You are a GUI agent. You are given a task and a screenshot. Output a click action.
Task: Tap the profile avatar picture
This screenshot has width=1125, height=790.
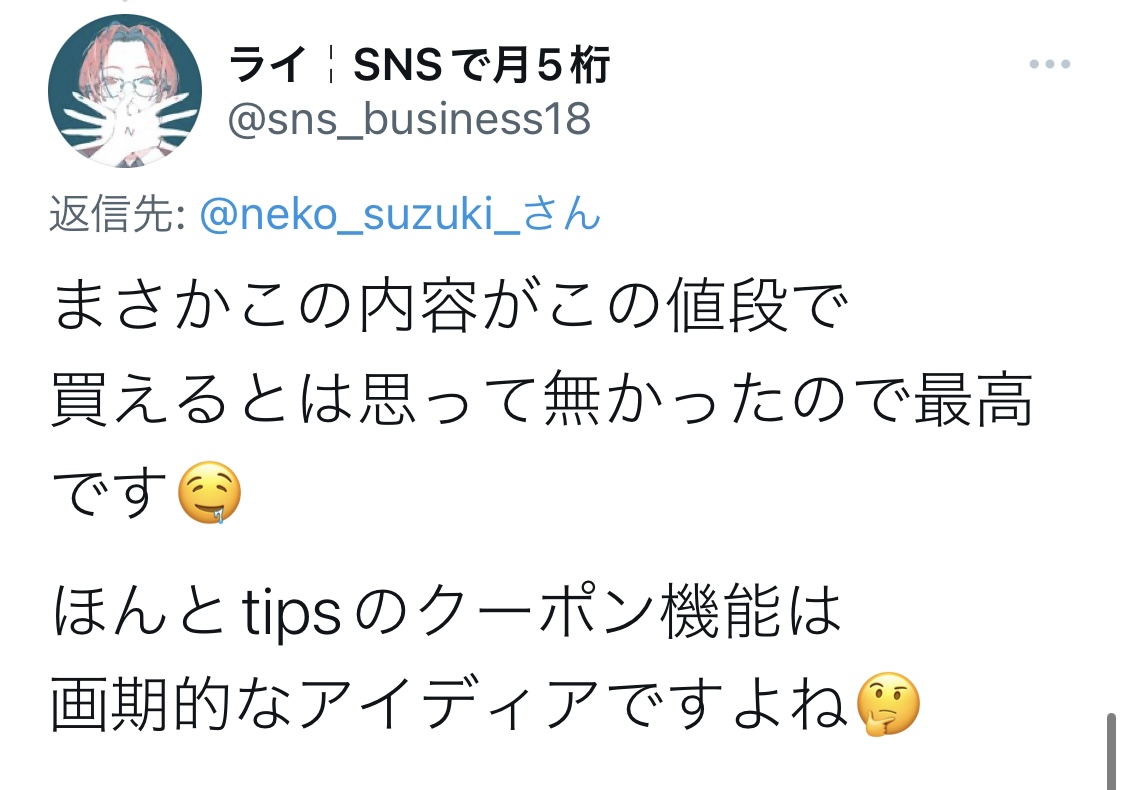[125, 91]
